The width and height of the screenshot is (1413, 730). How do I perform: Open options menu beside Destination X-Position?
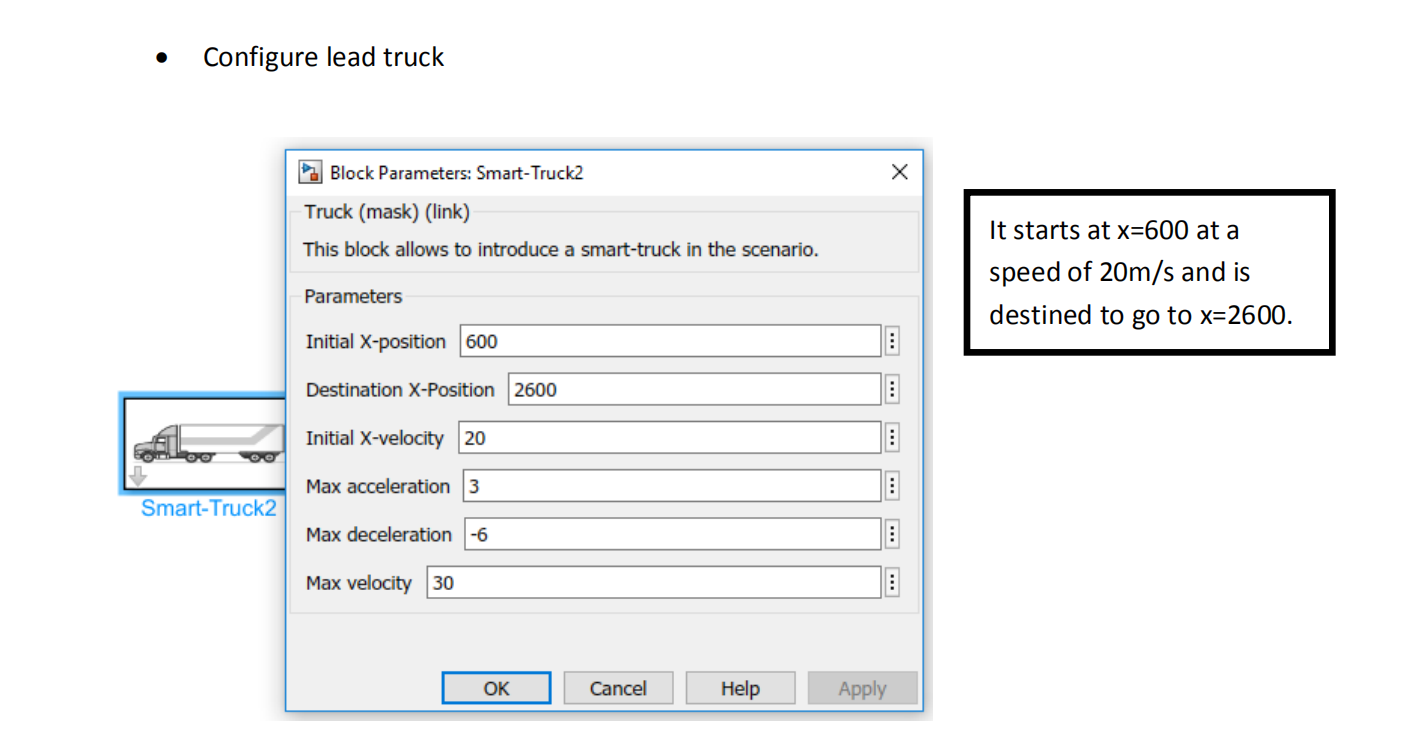tap(892, 390)
